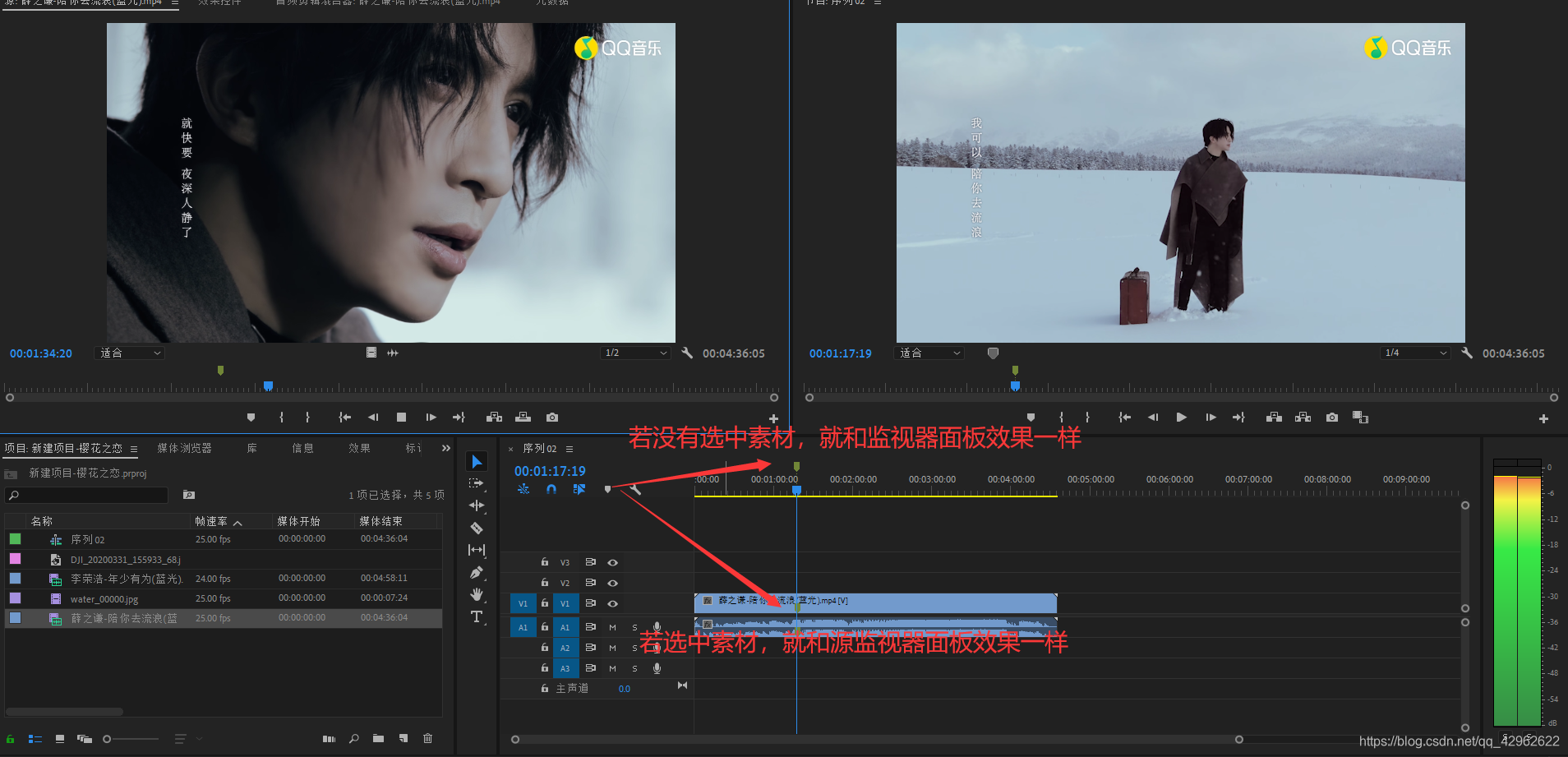Viewport: 1568px width, 757px height.
Task: Toggle V3 track output eye
Action: coord(612,562)
